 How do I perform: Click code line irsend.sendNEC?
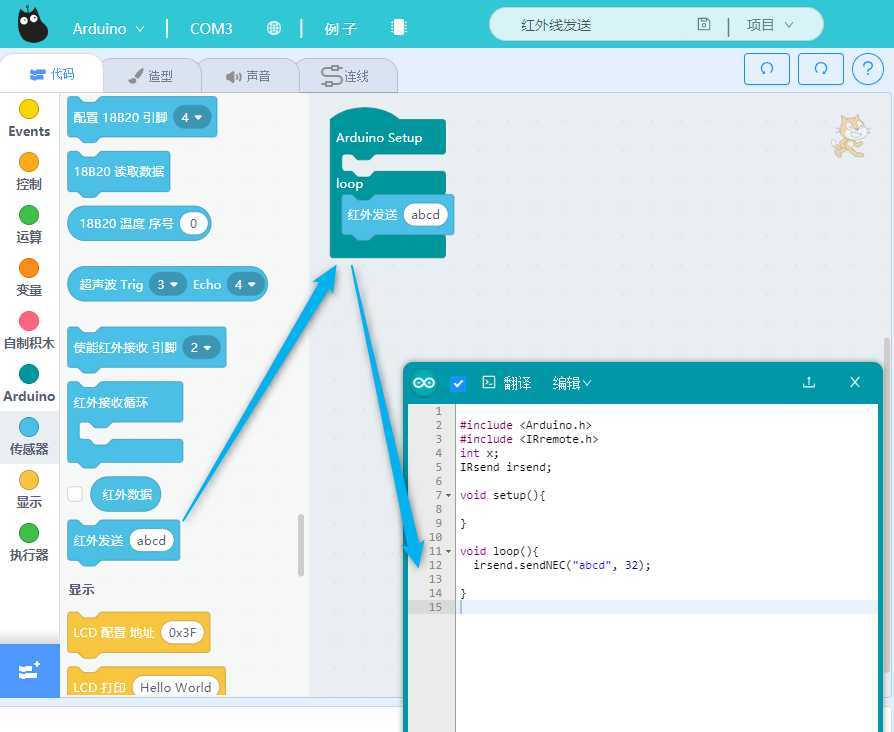[x=562, y=565]
